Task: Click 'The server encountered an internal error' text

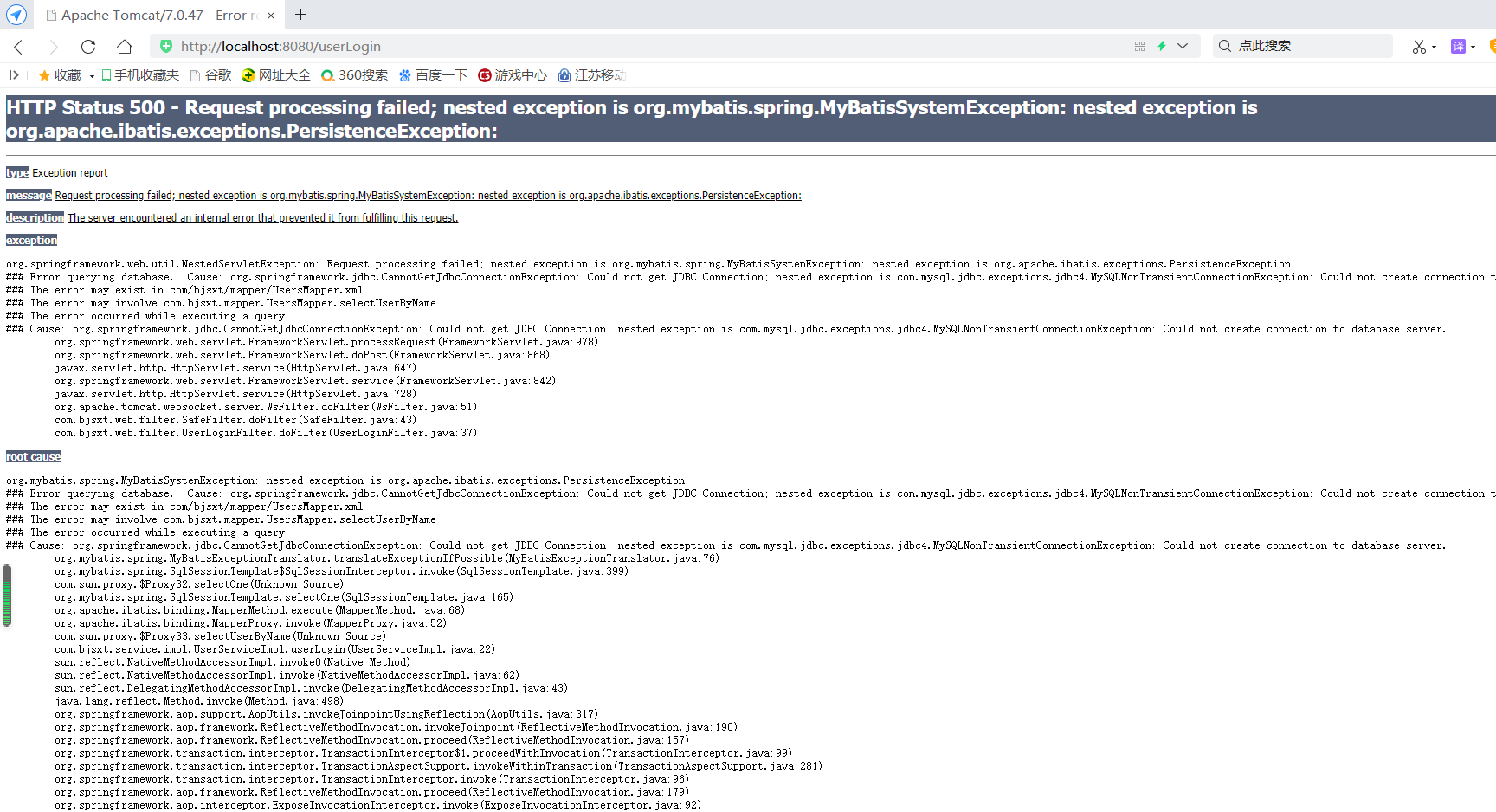Action: [262, 218]
